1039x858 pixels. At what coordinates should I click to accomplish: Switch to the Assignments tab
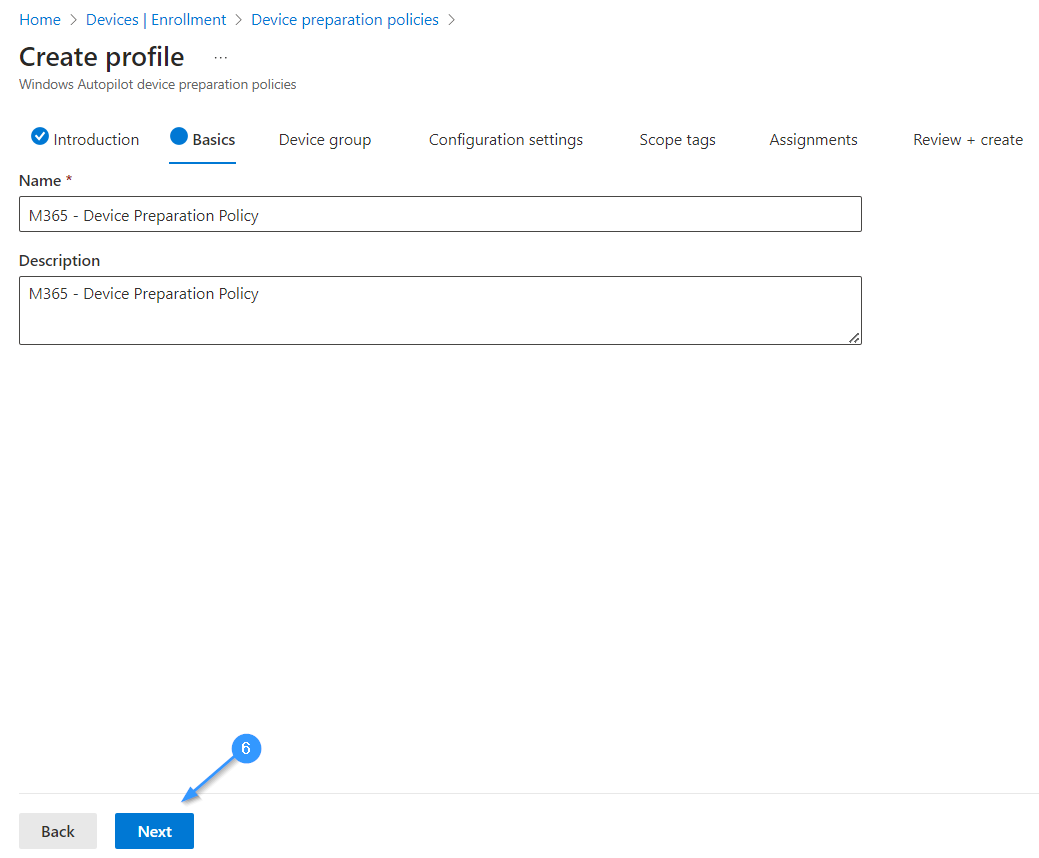(813, 140)
